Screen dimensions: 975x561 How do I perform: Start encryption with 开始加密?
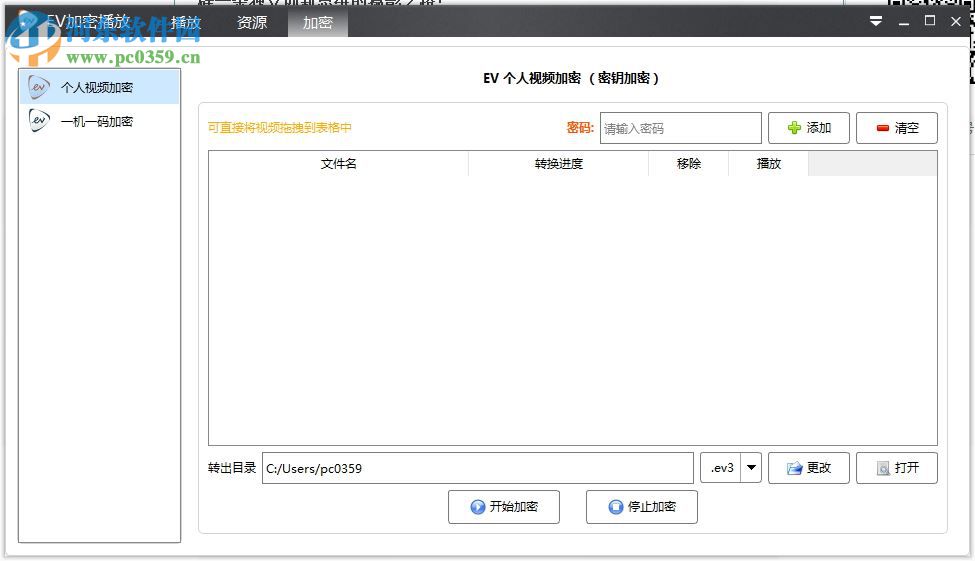click(x=504, y=507)
